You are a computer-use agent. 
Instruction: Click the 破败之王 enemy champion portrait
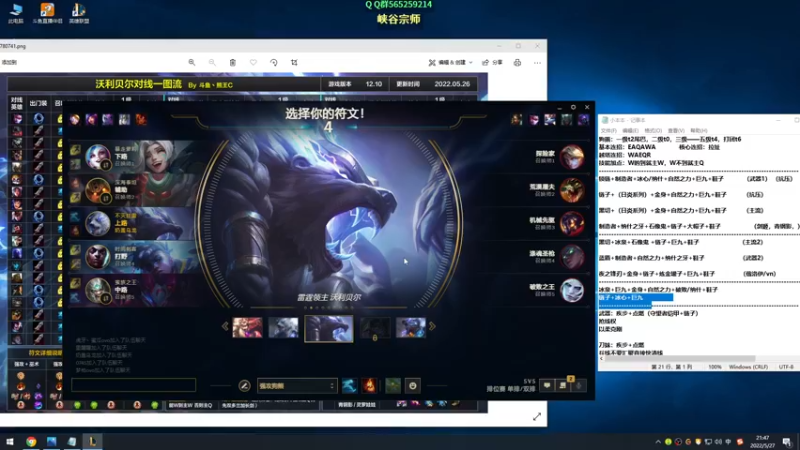tap(572, 290)
